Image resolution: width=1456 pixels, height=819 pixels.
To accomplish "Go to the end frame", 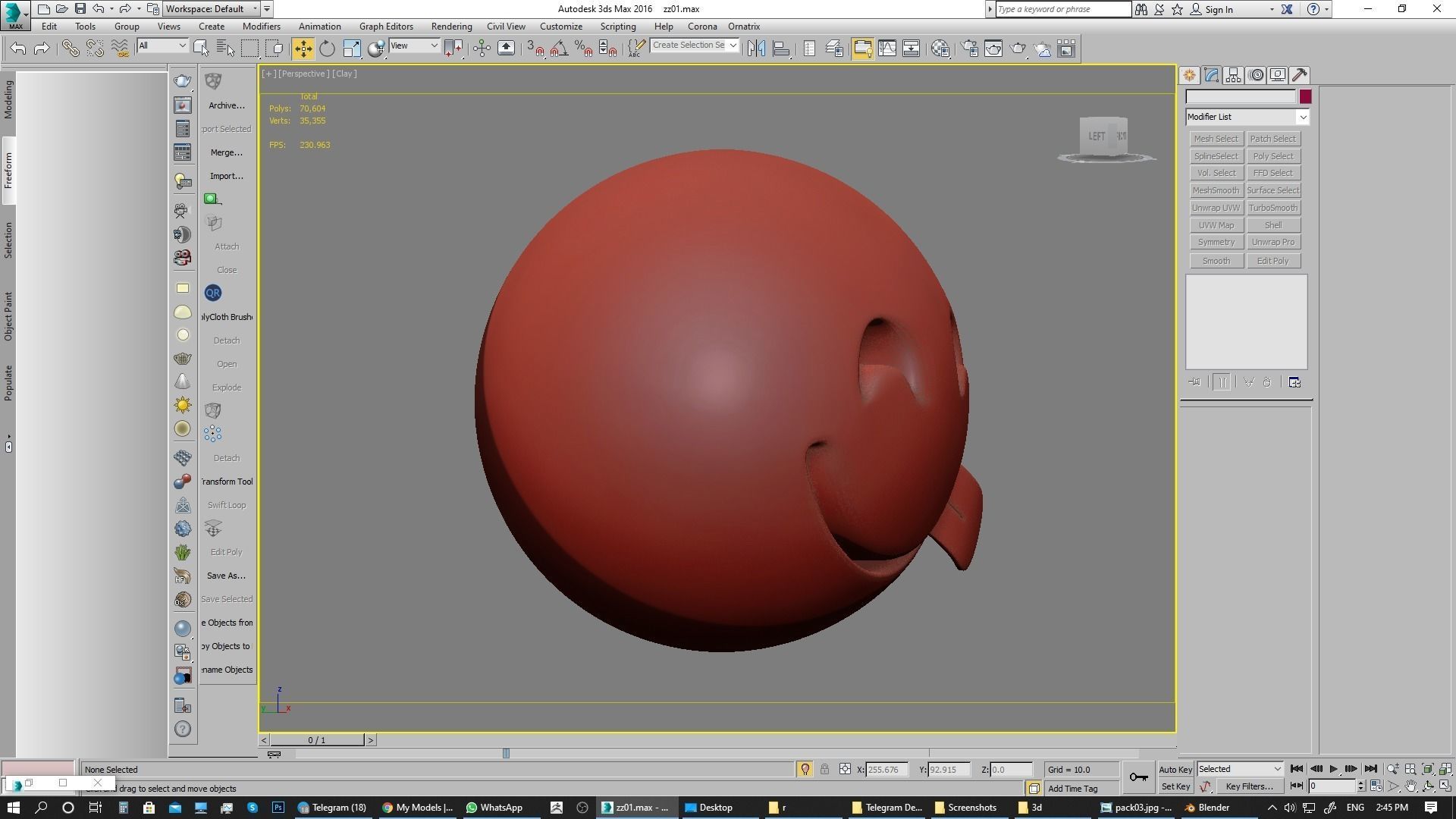I will [x=1370, y=769].
